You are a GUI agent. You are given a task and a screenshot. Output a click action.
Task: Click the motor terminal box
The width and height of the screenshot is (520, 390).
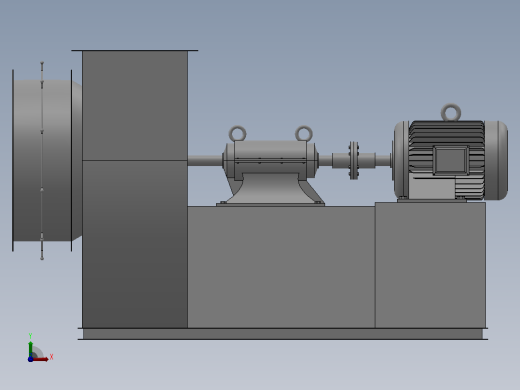pos(451,160)
